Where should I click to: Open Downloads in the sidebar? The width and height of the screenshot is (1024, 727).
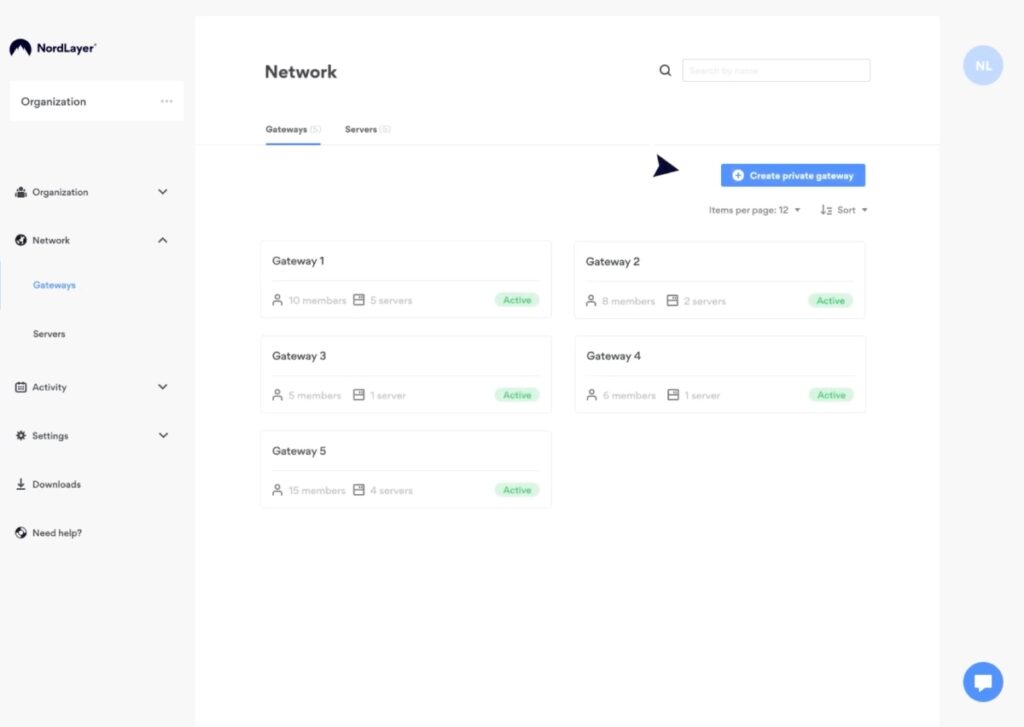click(x=57, y=485)
